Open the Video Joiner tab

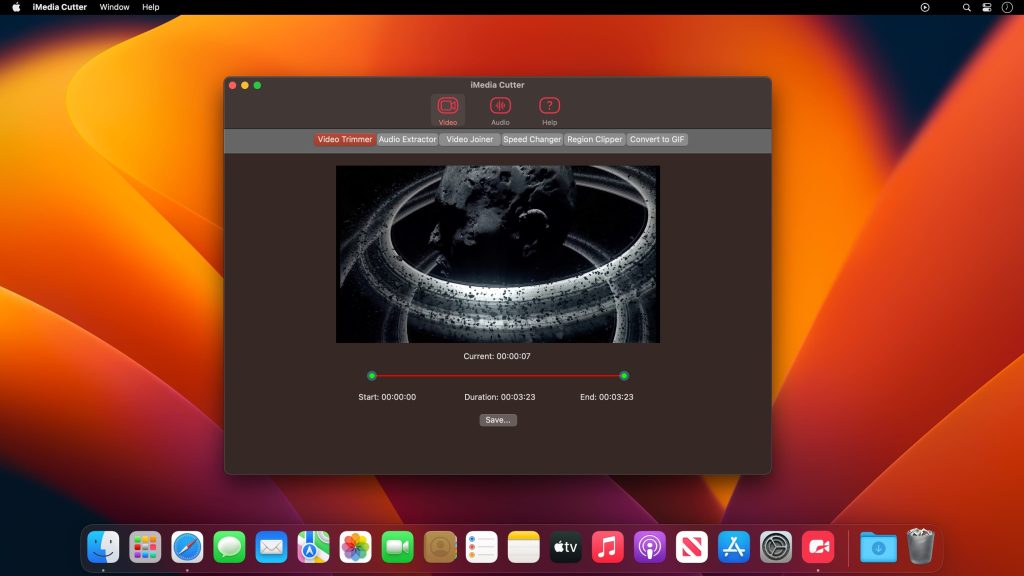[x=469, y=139]
